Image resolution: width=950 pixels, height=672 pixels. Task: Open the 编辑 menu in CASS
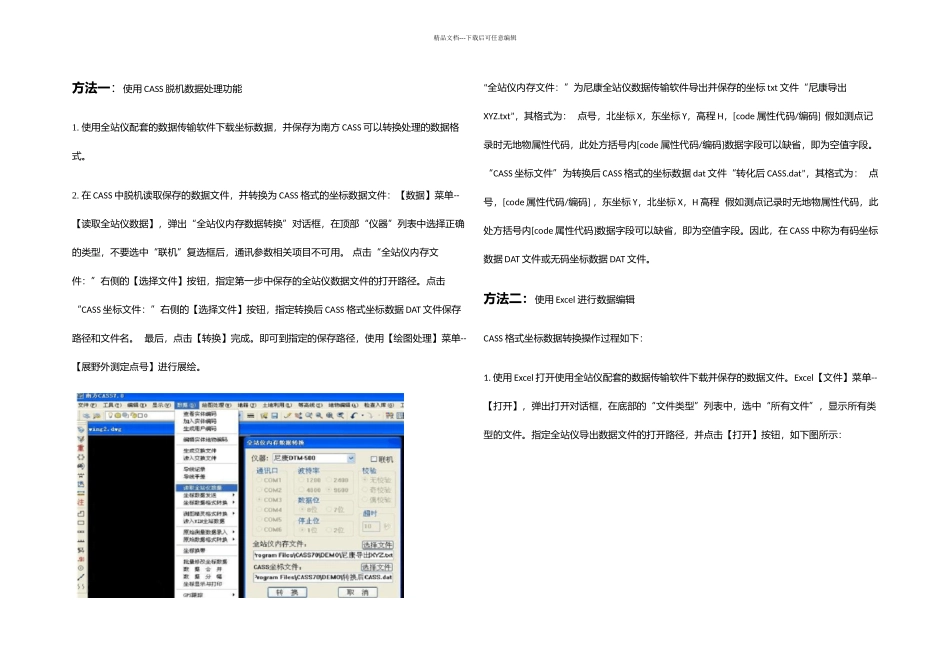(137, 405)
